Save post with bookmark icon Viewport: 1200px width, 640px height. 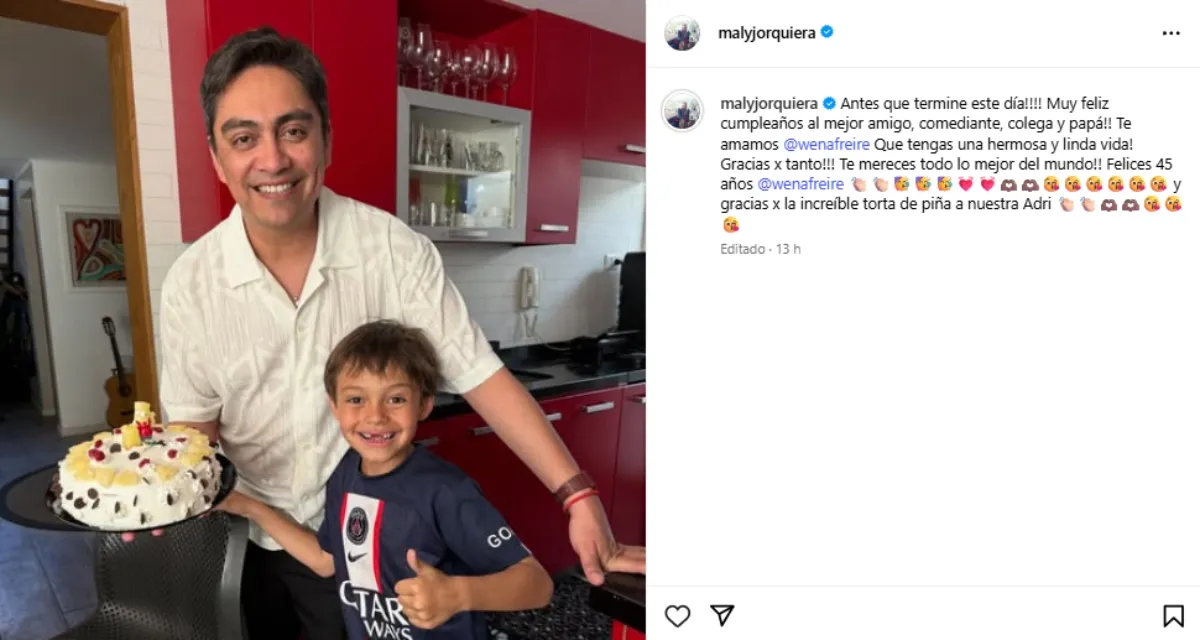(1173, 616)
